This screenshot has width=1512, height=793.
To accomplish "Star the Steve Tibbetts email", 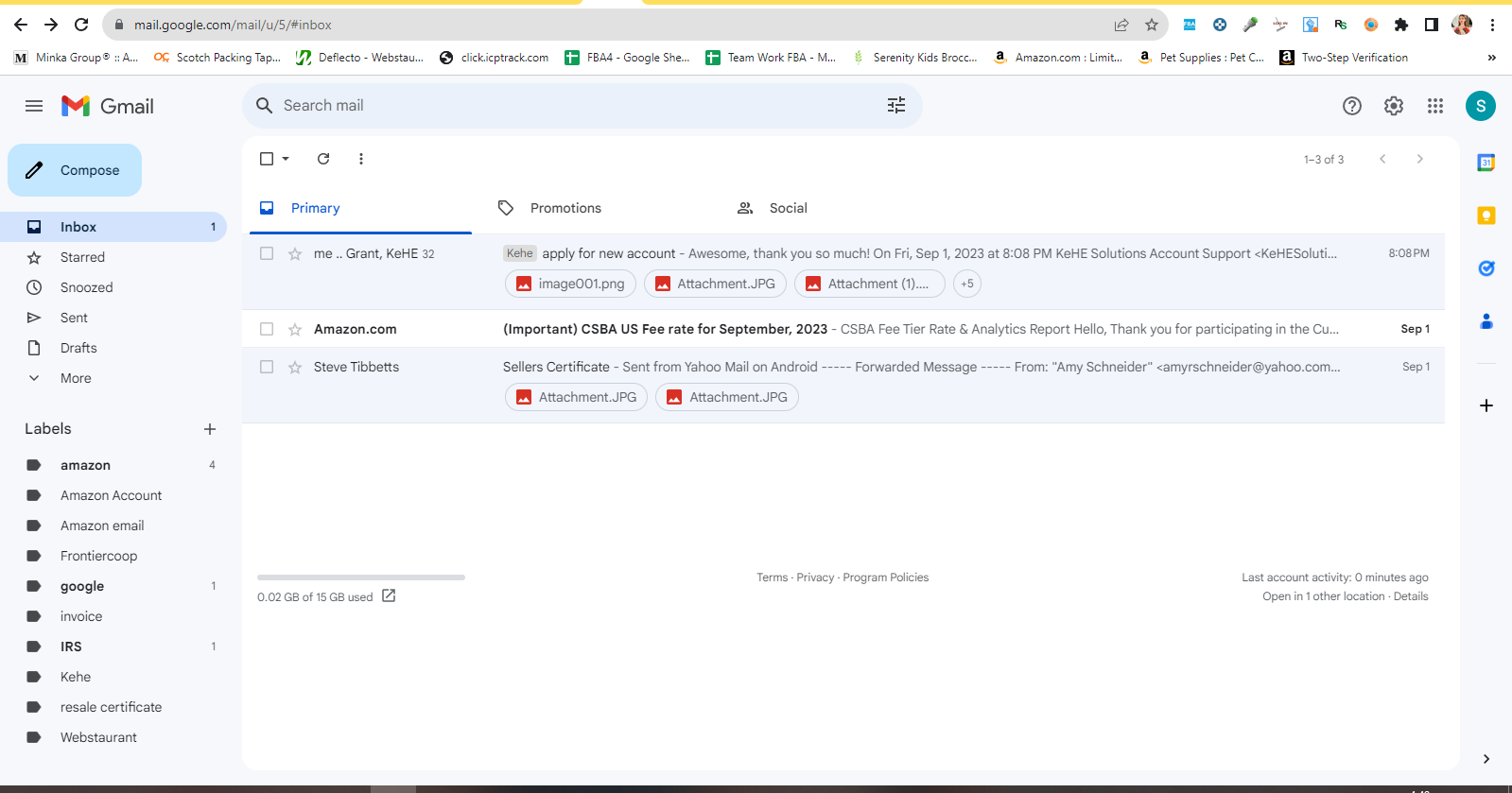I will click(295, 367).
